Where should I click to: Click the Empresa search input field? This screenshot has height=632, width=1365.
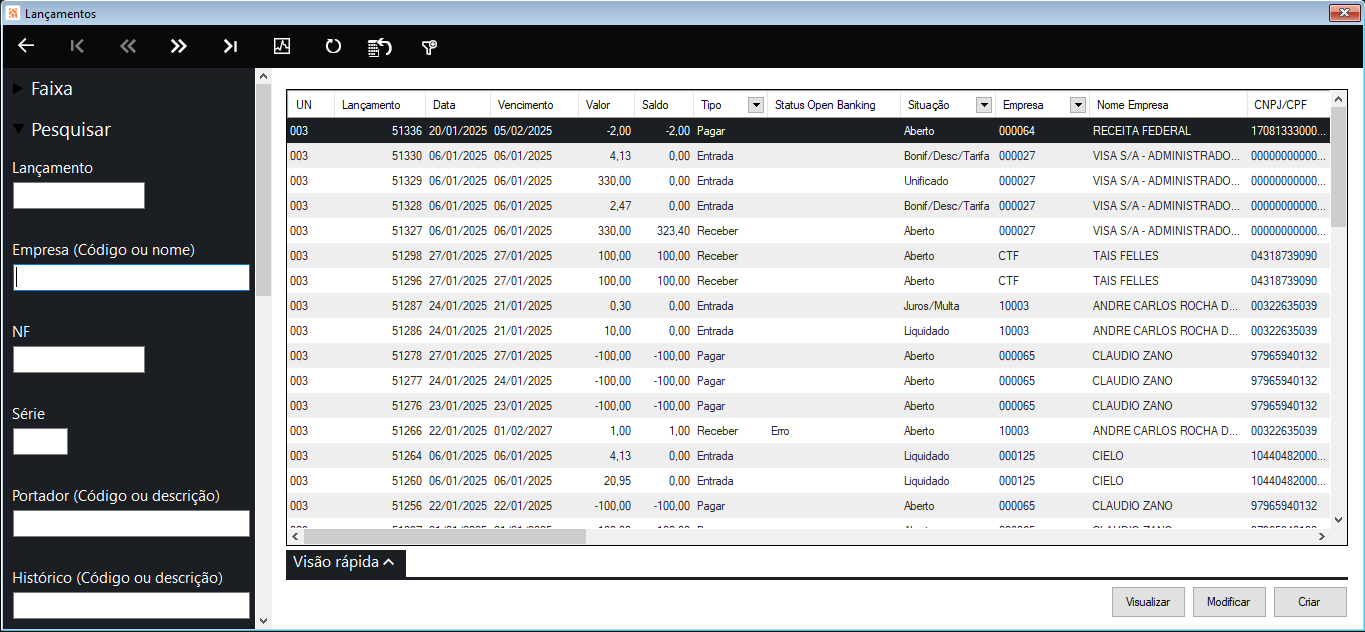131,278
